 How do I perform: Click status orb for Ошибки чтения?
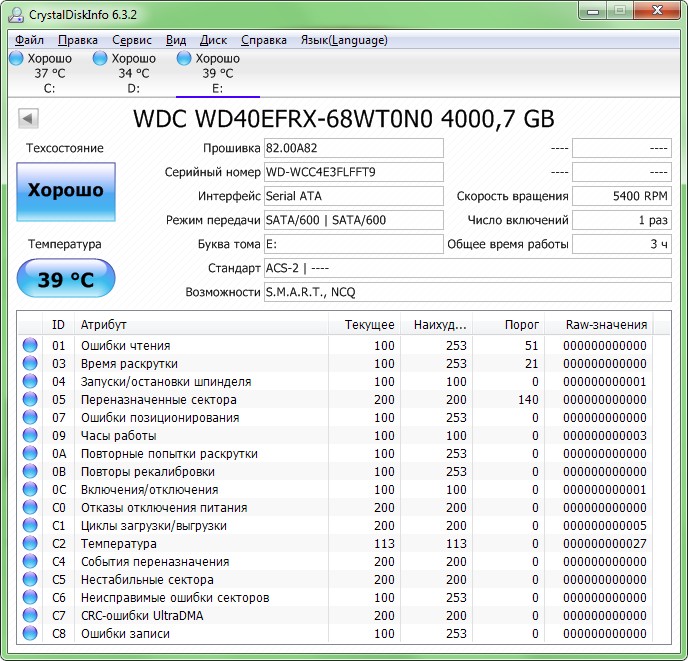coord(30,345)
